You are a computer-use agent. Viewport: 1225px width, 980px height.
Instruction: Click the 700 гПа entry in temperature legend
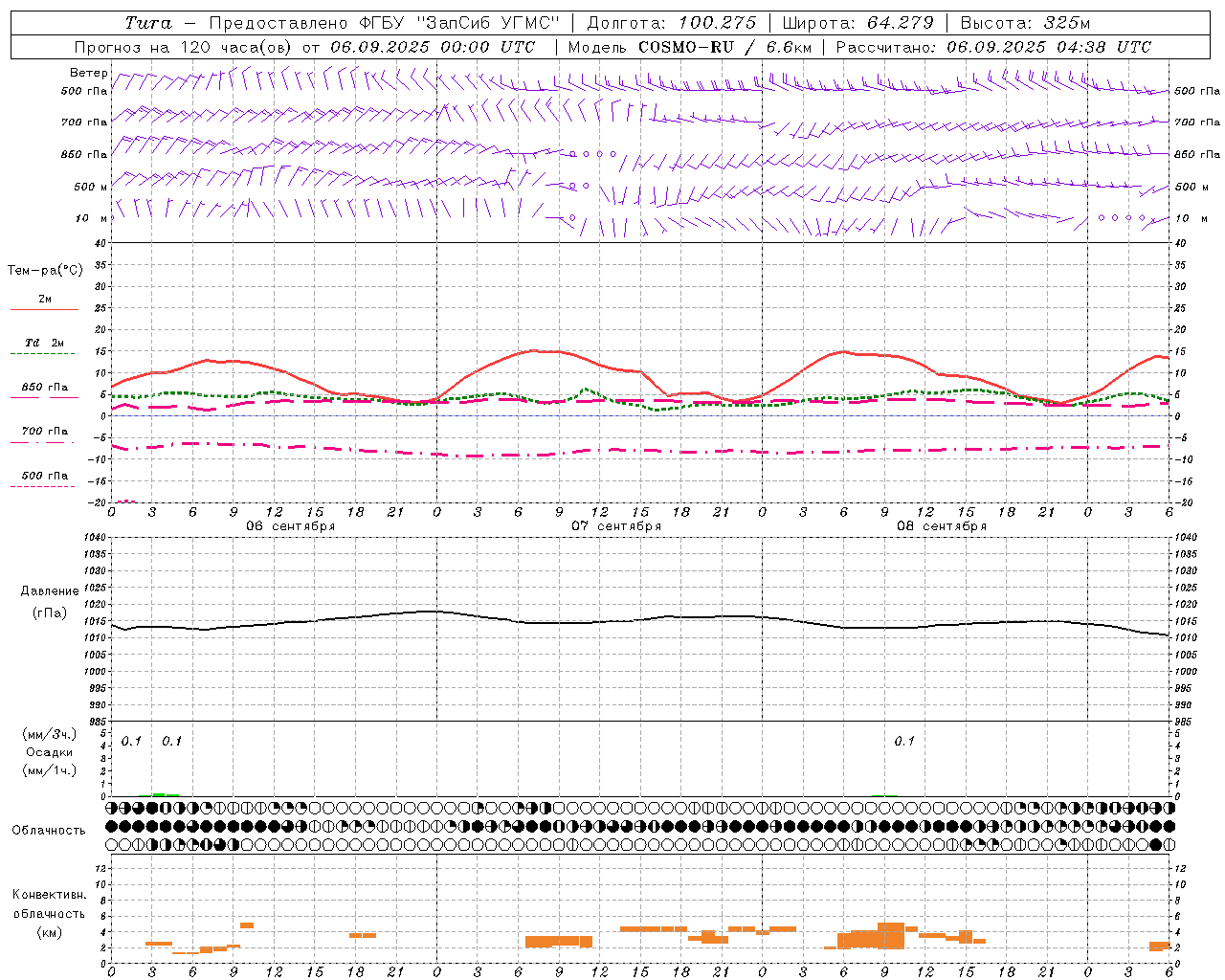[x=45, y=431]
